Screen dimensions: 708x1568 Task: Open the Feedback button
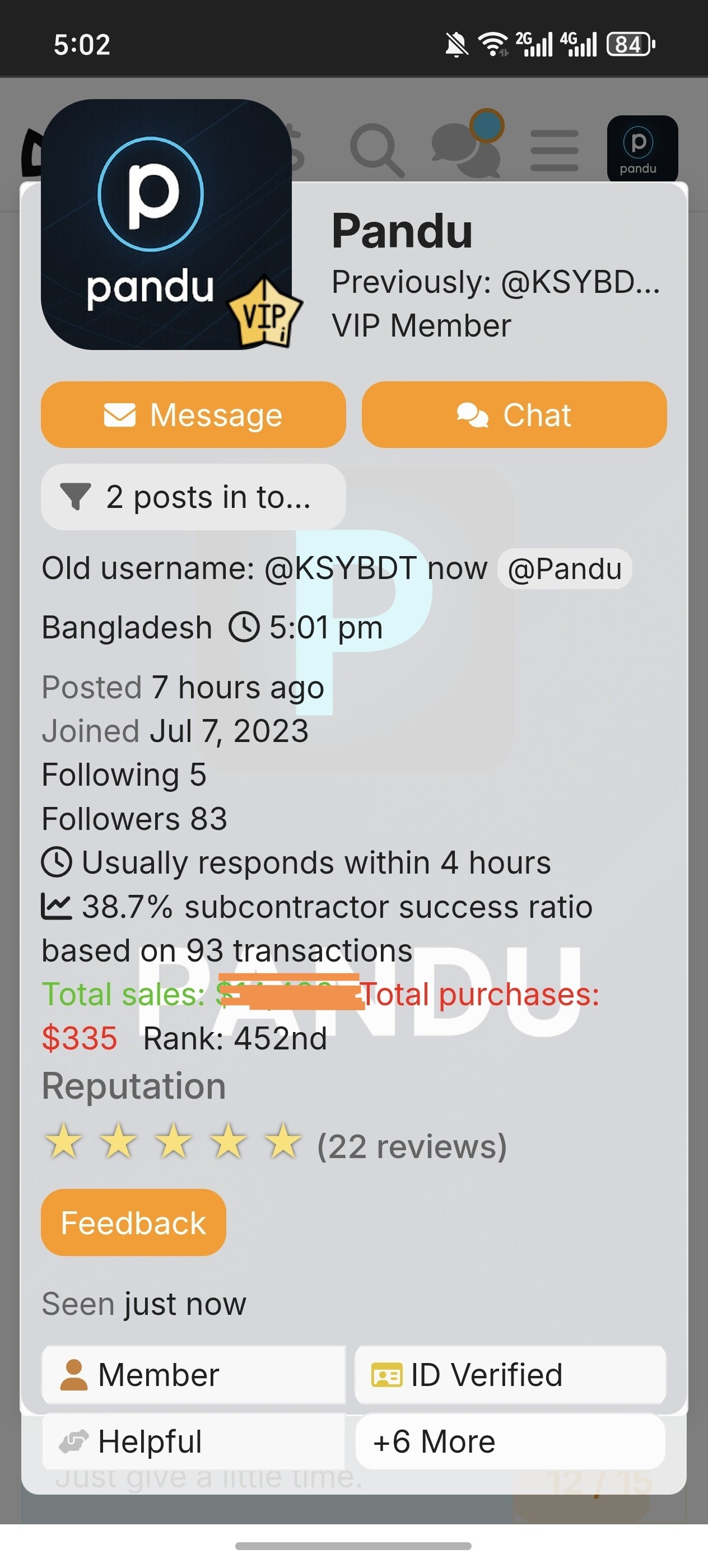[x=133, y=1223]
